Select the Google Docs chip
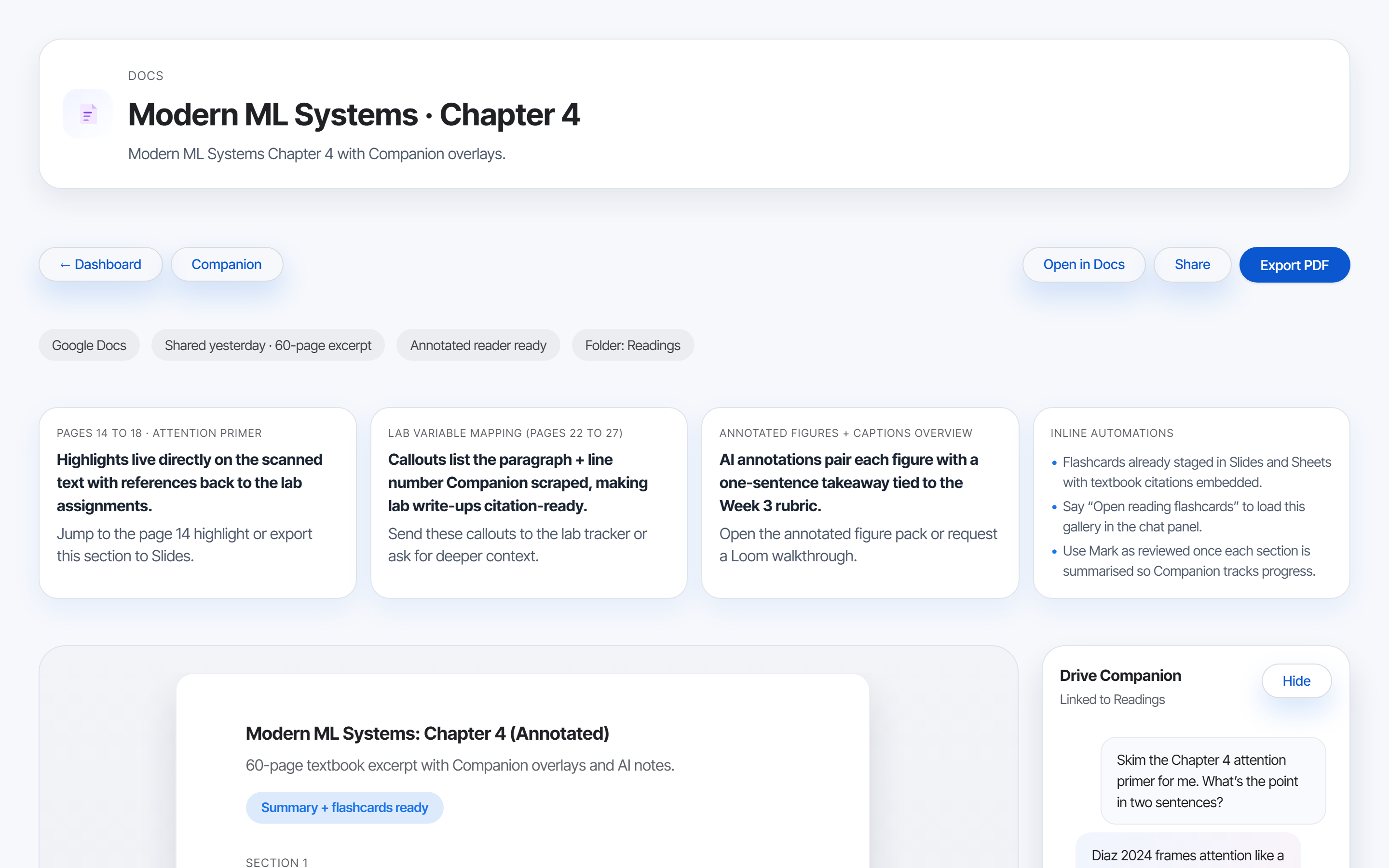The width and height of the screenshot is (1389, 868). (89, 345)
